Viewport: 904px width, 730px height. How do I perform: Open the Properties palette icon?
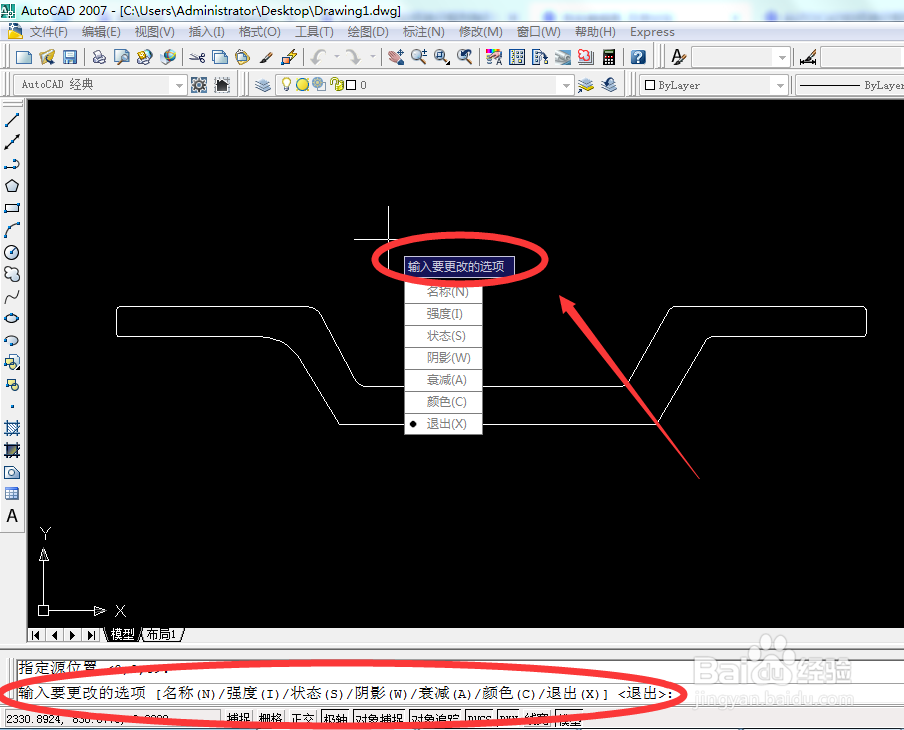494,57
